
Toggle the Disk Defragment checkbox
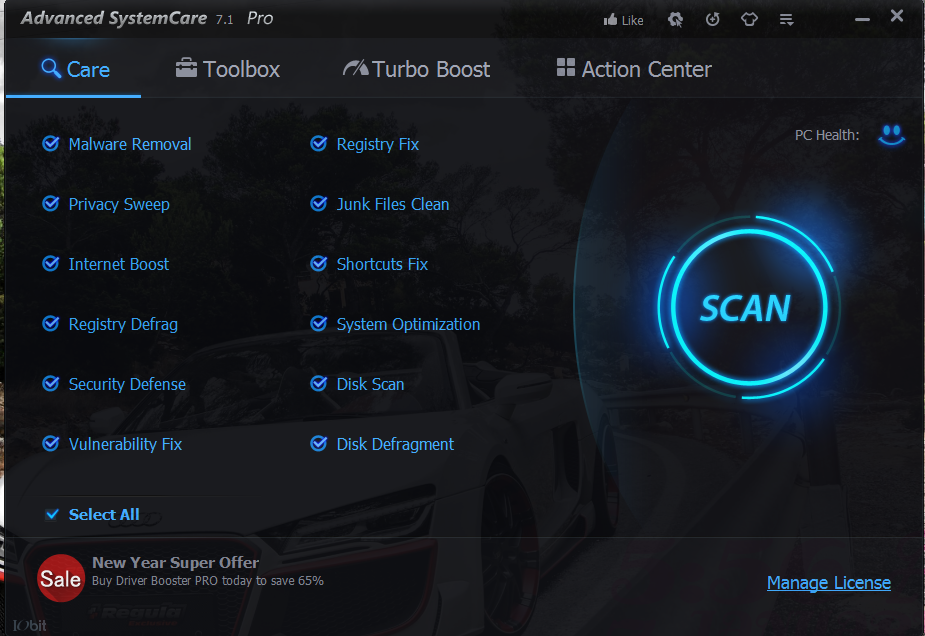[x=319, y=443]
